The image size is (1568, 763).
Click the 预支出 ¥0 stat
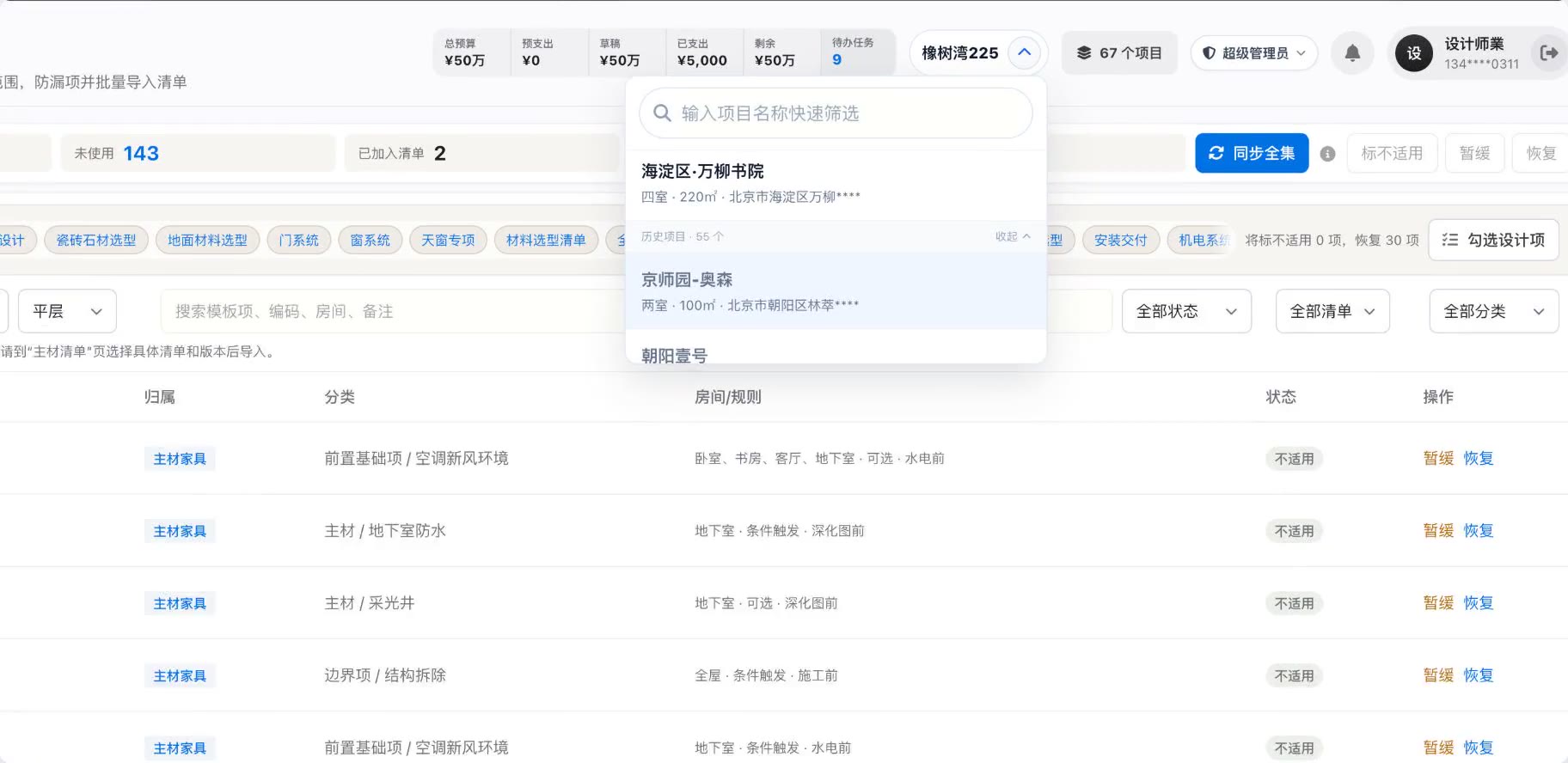(548, 52)
